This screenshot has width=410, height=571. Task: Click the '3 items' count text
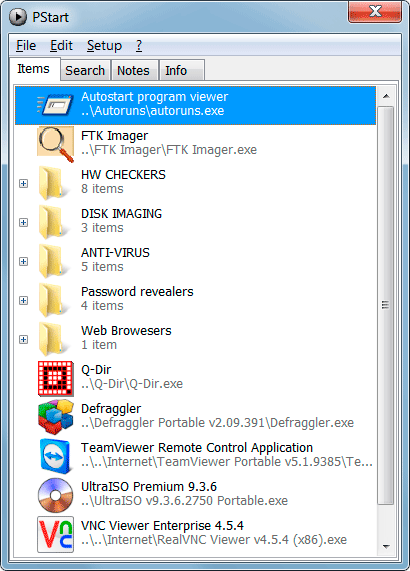tap(102, 228)
